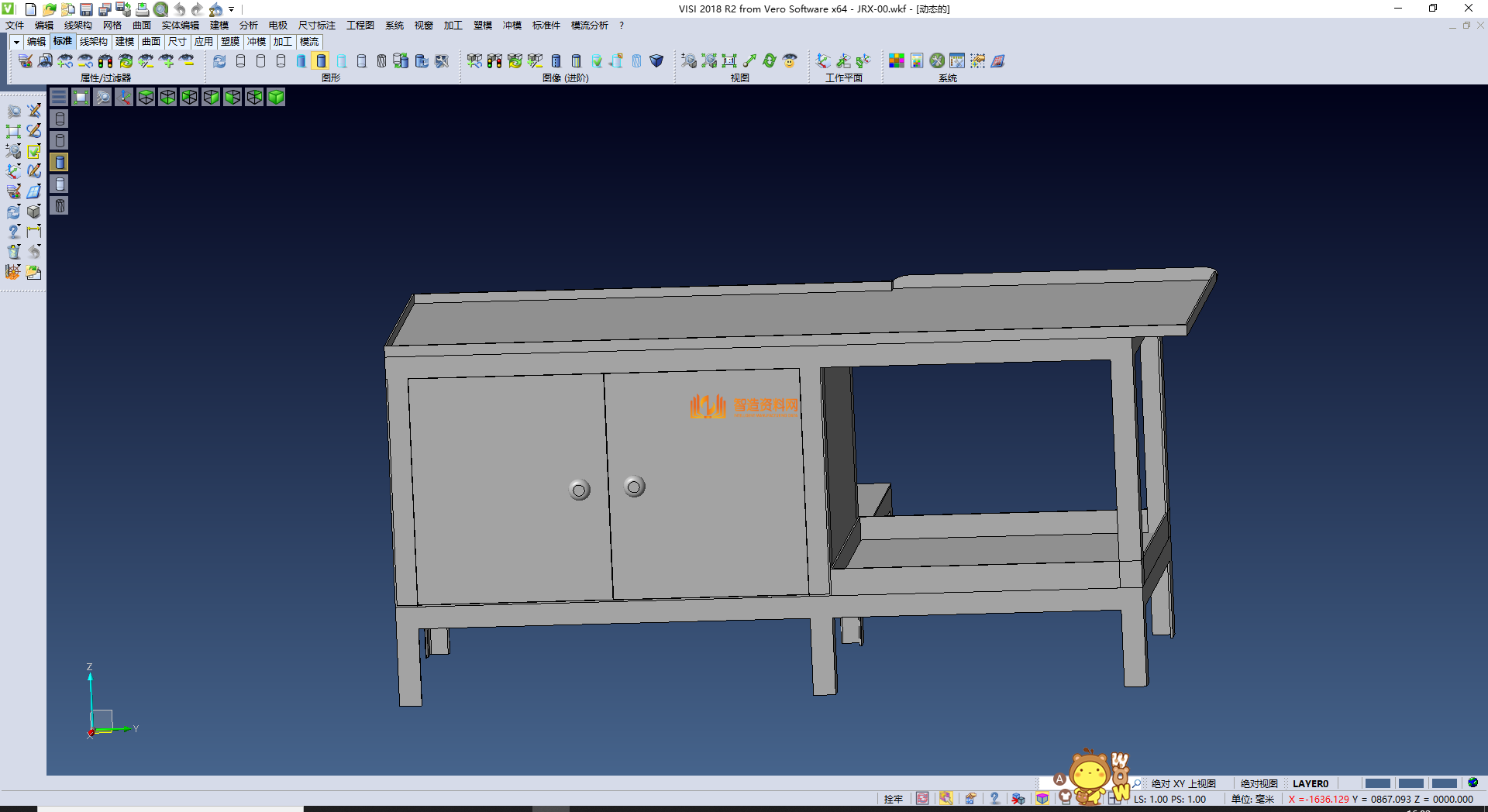1488x812 pixels.
Task: Toggle the highlighted shaded display mode button
Action: click(x=321, y=61)
